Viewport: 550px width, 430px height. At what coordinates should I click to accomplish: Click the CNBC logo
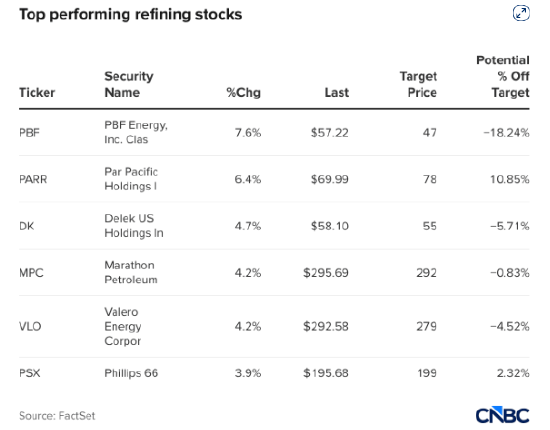point(502,416)
